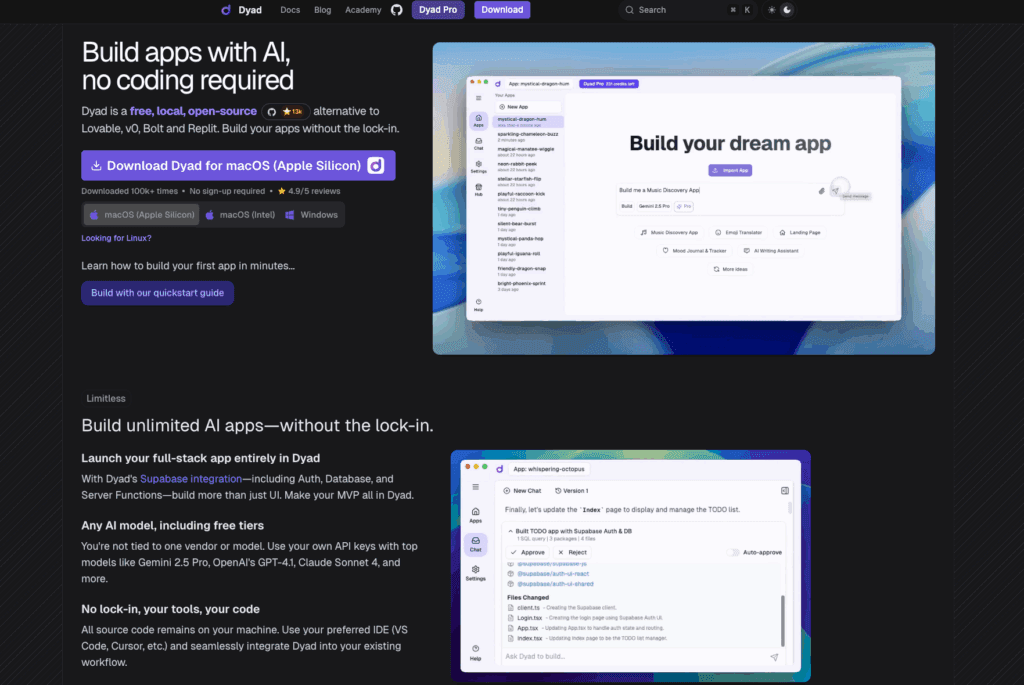
Task: Select bright-phoenix-sprint in the app list
Action: pos(528,286)
